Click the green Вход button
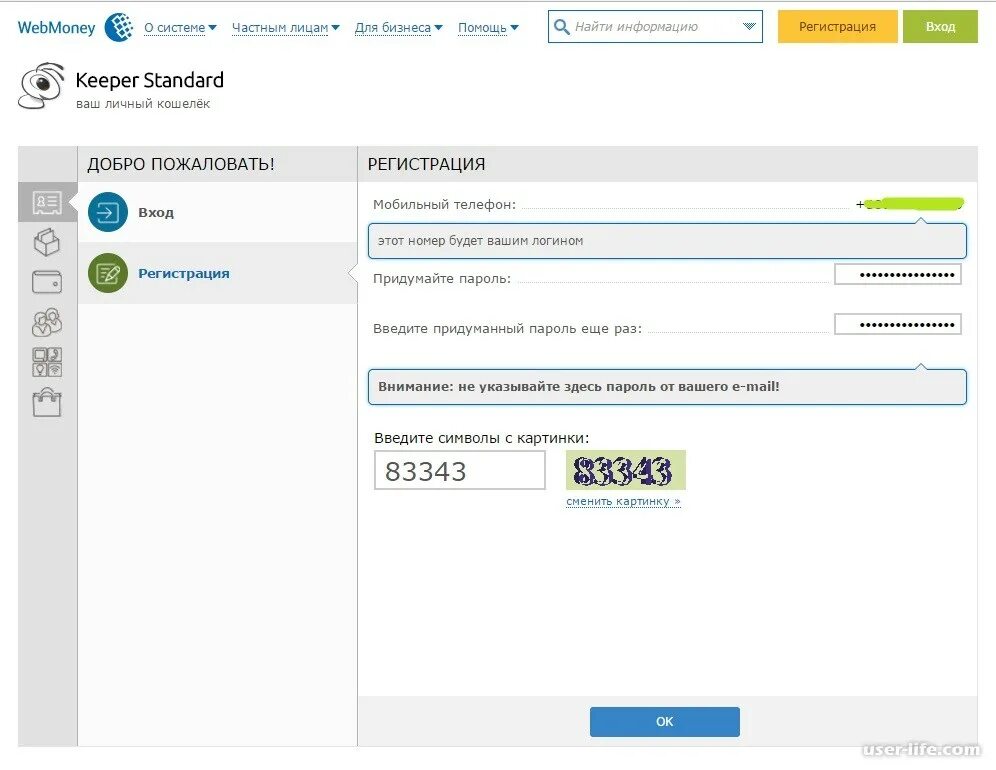Image resolution: width=996 pixels, height=770 pixels. [940, 27]
